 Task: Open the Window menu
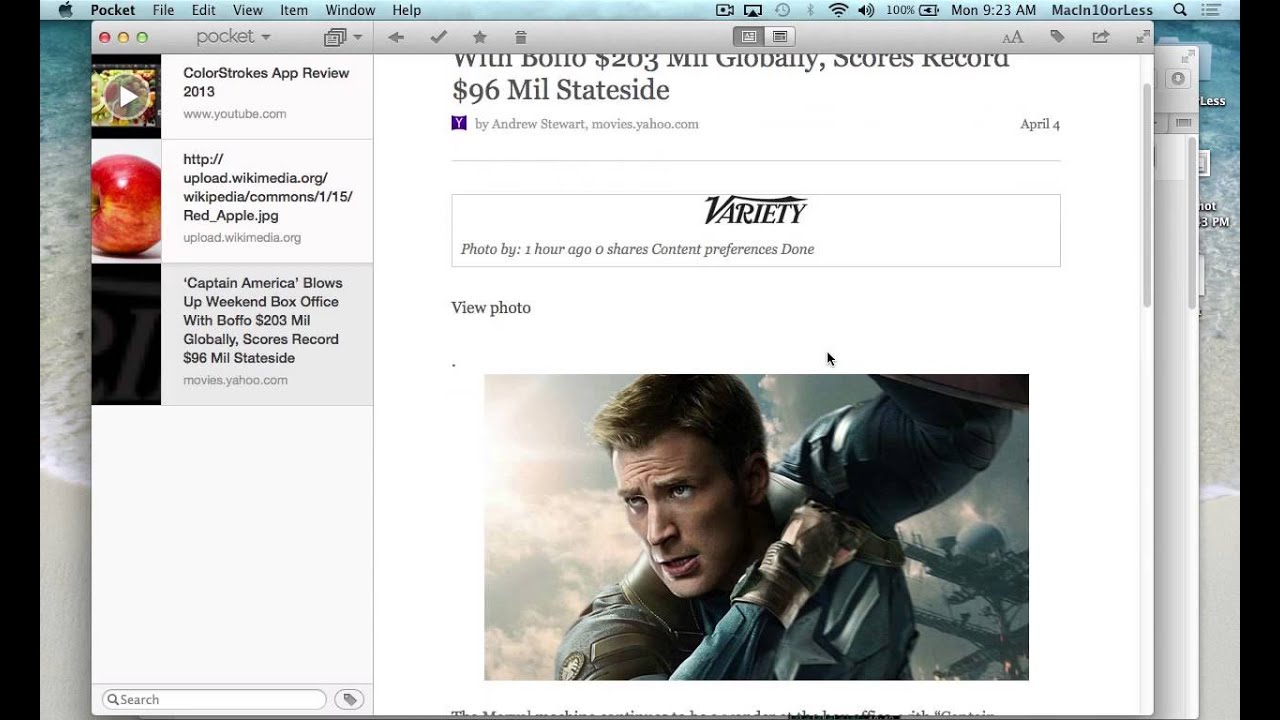pos(350,10)
